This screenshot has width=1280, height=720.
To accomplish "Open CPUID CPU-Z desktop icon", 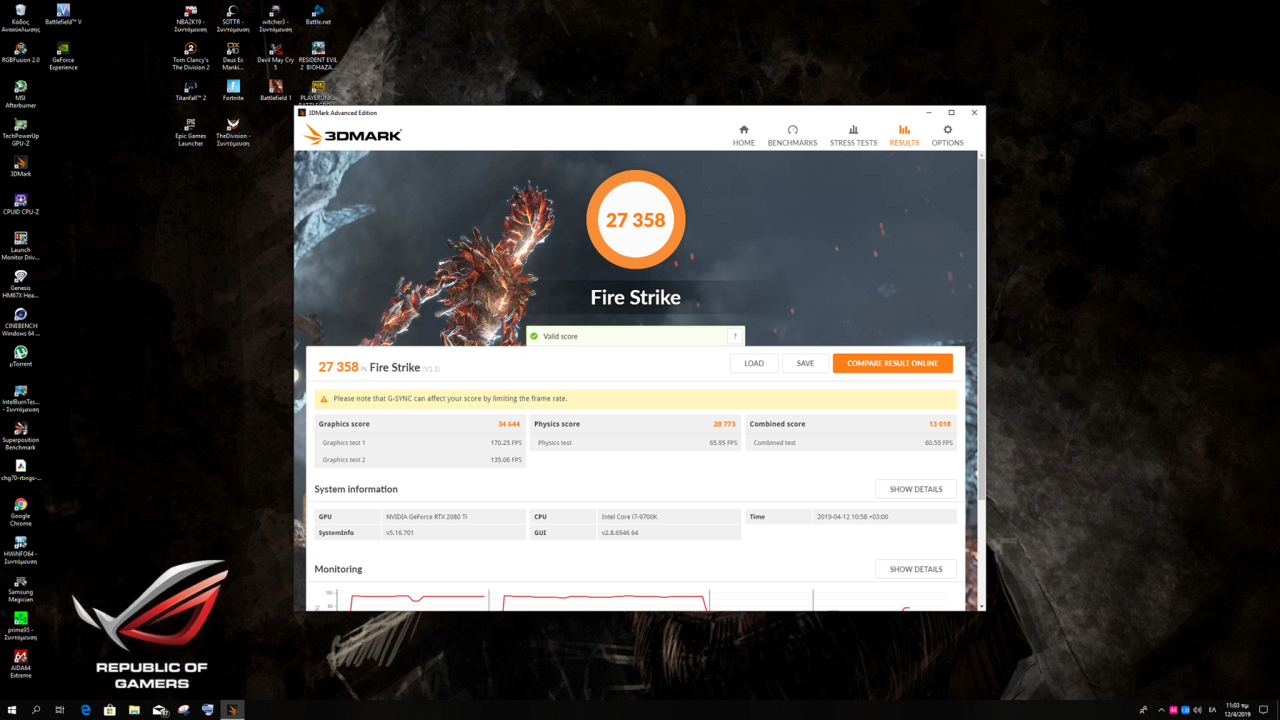I will 20,204.
